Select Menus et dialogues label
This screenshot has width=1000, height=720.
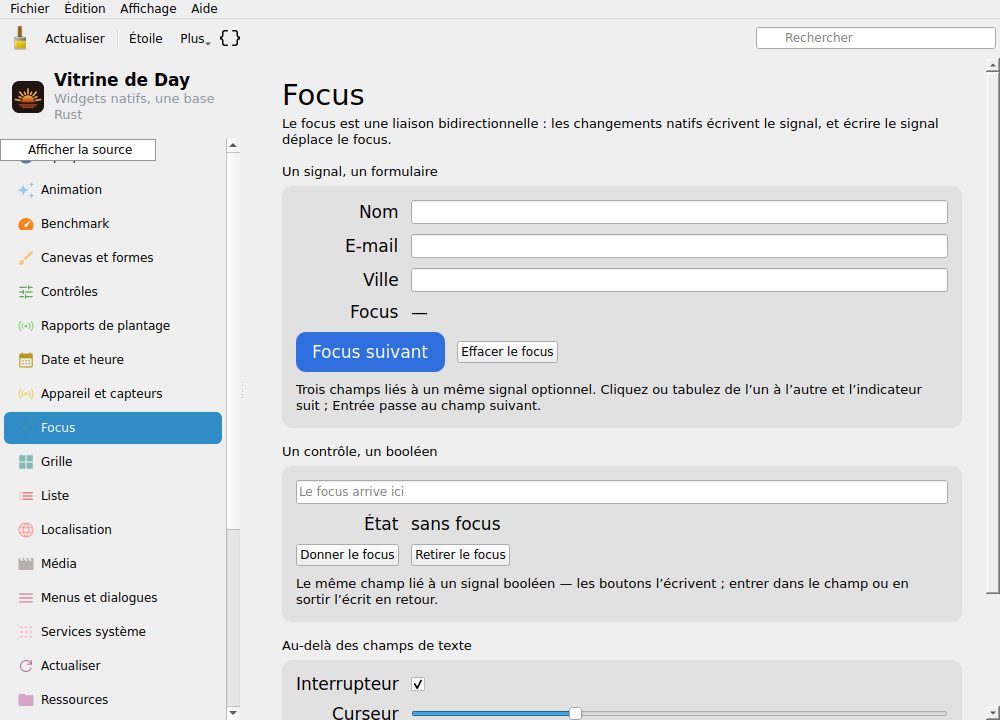click(x=99, y=598)
